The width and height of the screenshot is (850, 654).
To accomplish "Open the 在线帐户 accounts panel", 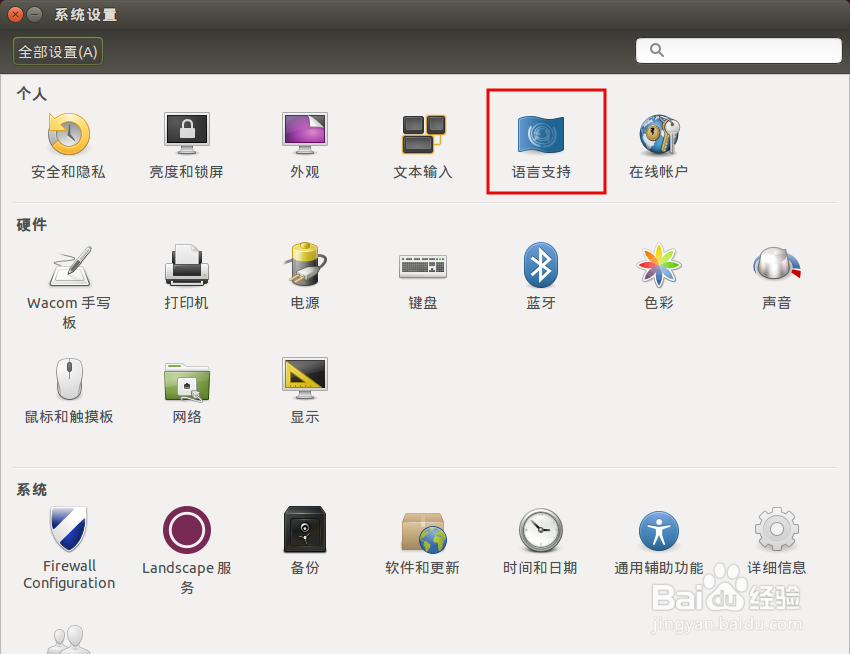I will click(659, 140).
